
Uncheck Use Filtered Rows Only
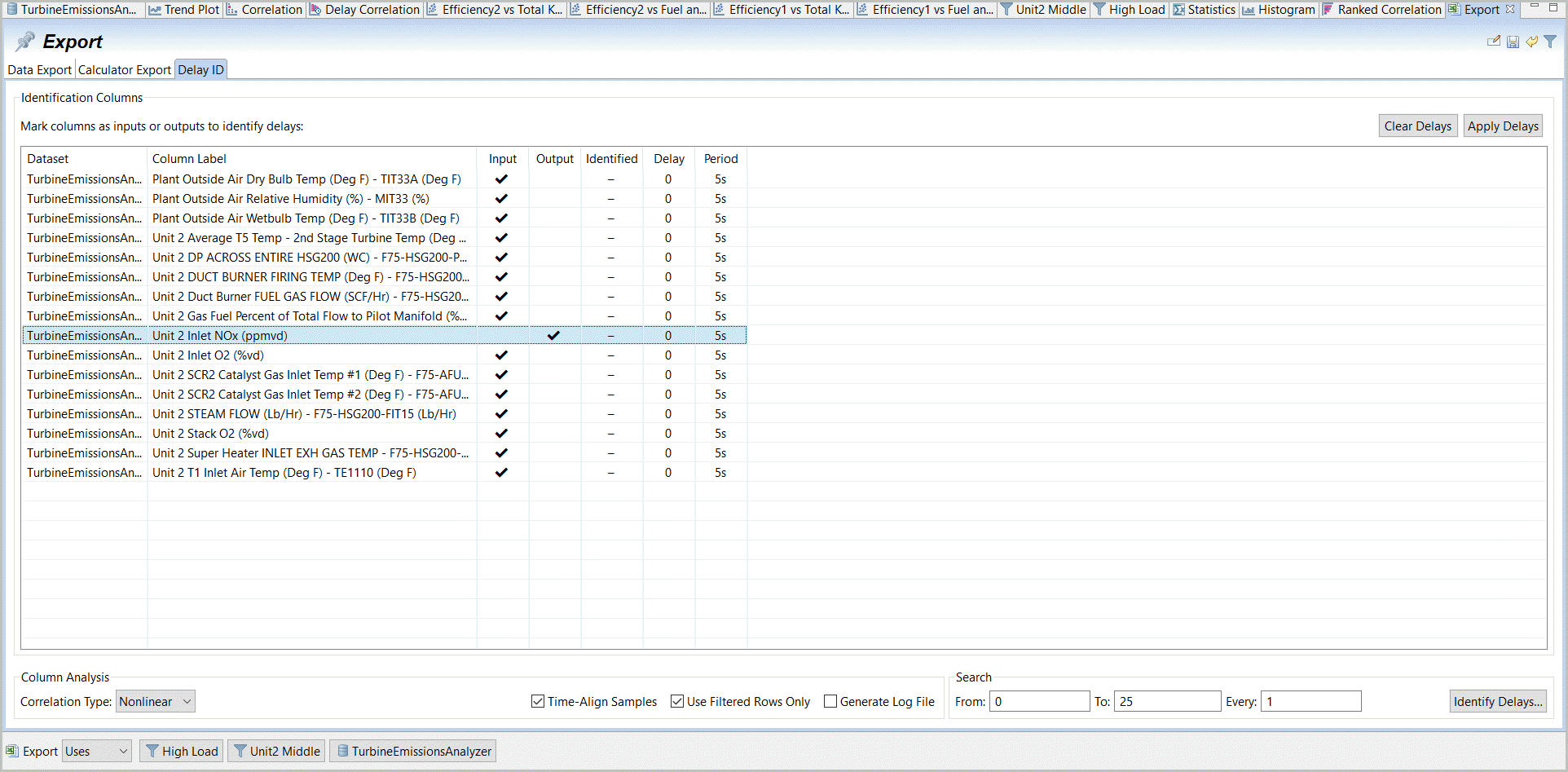pos(677,702)
